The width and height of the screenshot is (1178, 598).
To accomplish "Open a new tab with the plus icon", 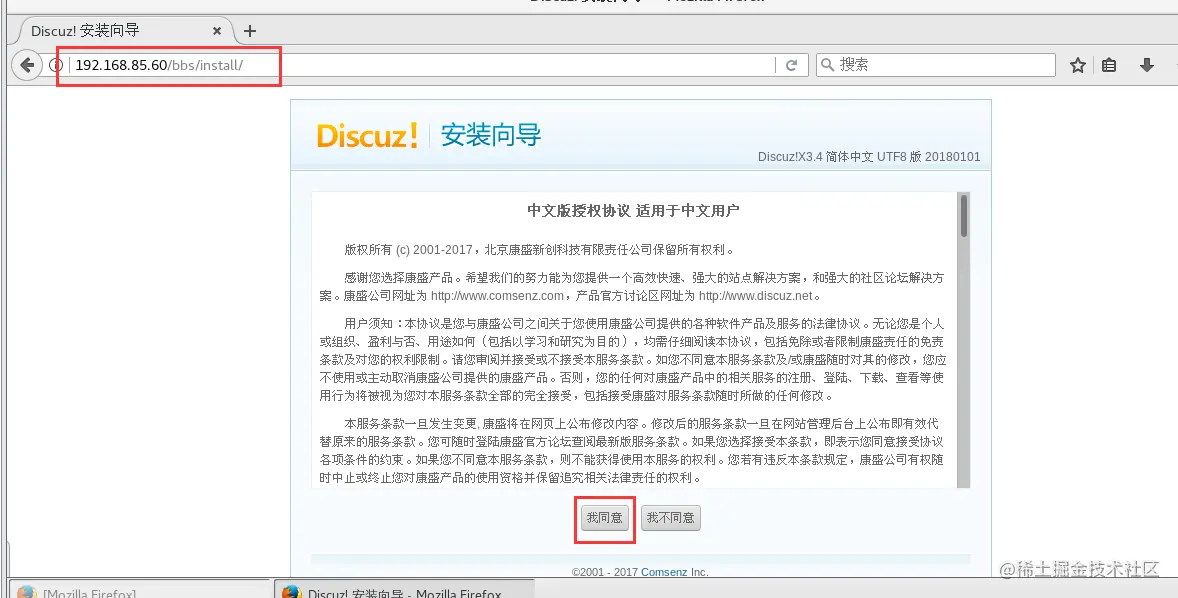I will 249,30.
